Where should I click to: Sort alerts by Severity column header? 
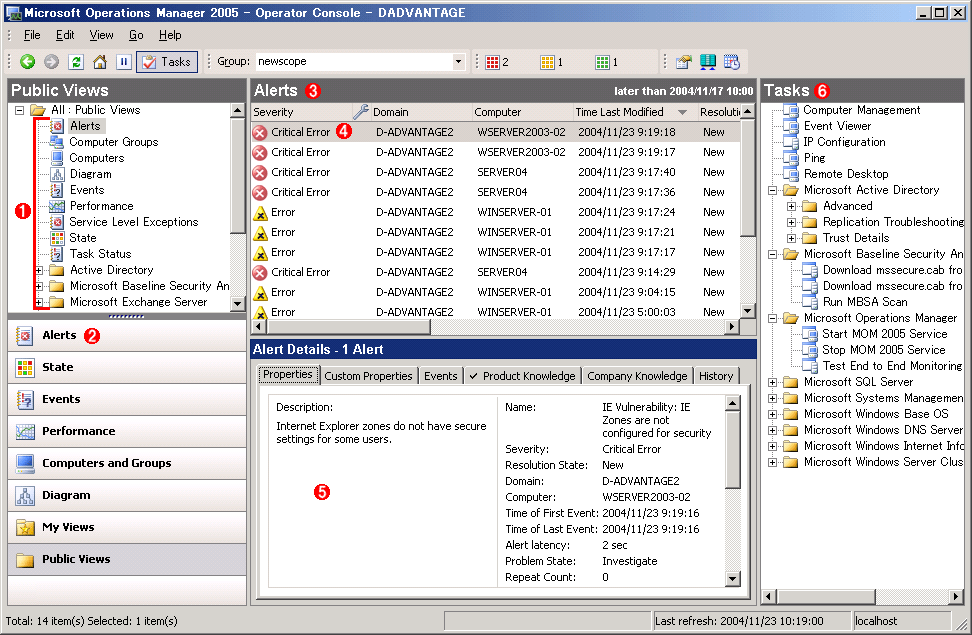302,112
